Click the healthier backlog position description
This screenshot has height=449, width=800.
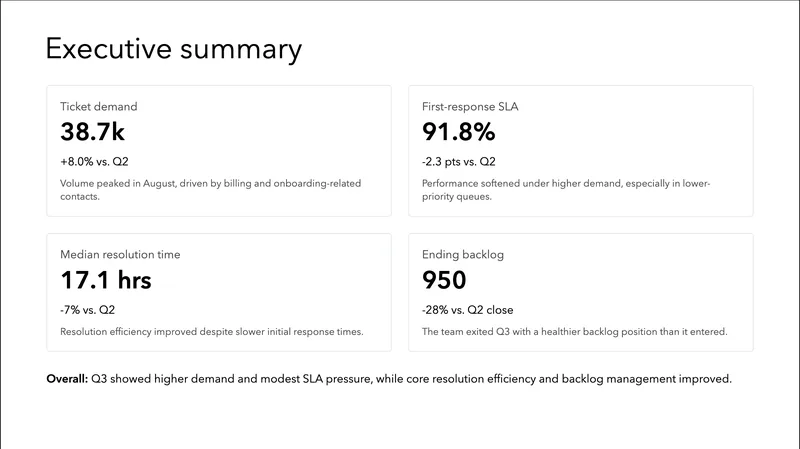(574, 331)
